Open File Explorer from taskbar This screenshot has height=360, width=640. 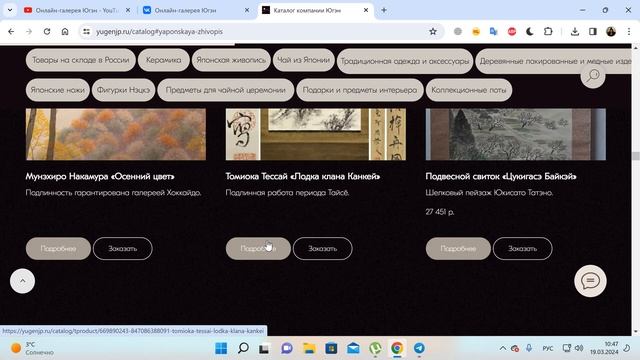click(x=309, y=348)
